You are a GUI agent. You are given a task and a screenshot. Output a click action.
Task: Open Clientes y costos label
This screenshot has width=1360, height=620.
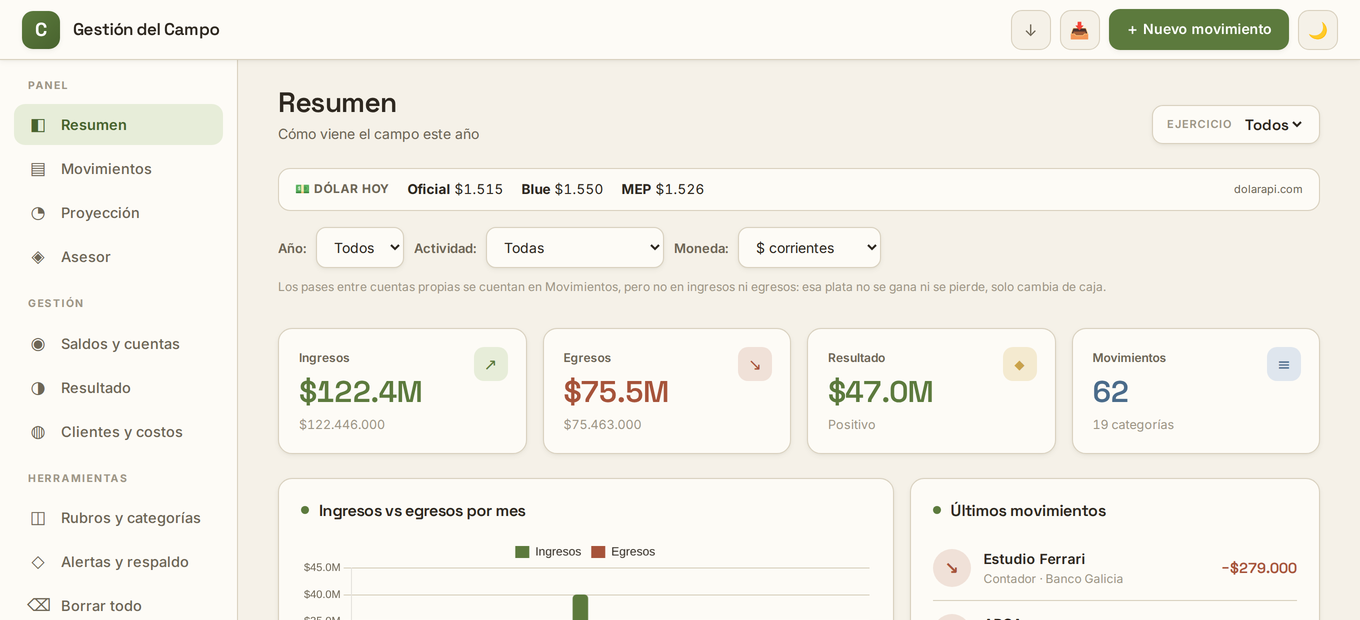(122, 432)
